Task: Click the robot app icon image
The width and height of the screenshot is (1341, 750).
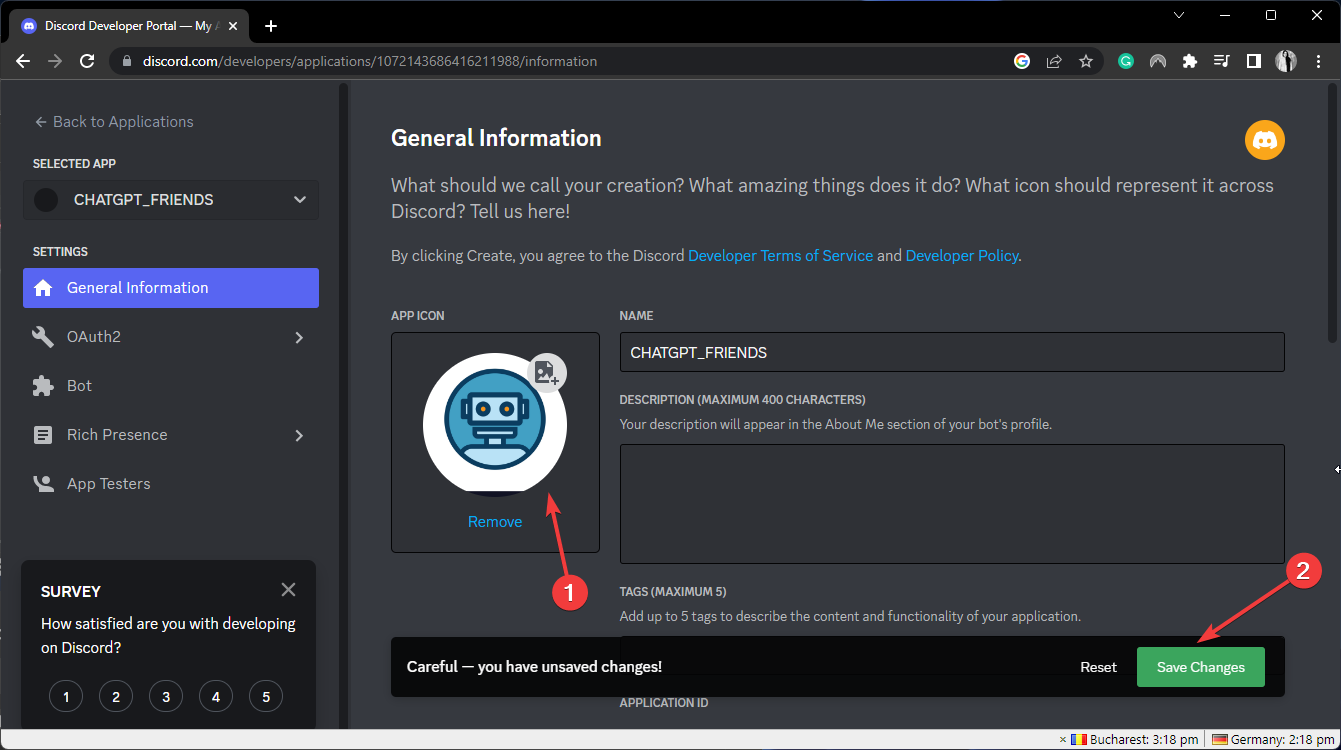Action: (495, 425)
